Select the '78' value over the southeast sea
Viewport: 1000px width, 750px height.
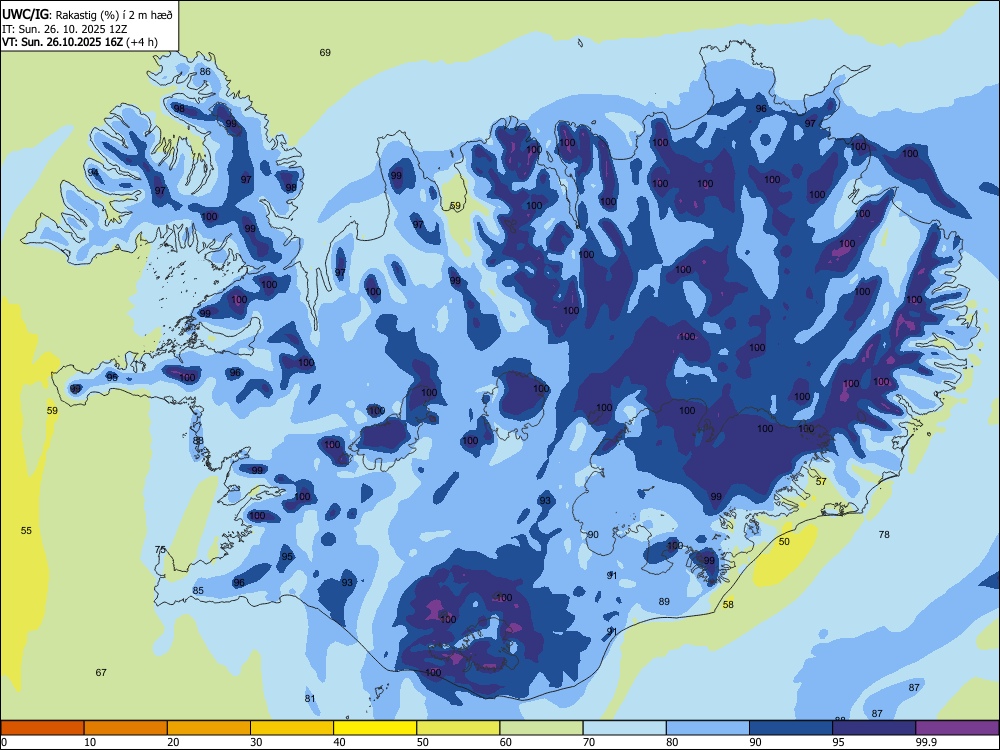click(x=884, y=534)
